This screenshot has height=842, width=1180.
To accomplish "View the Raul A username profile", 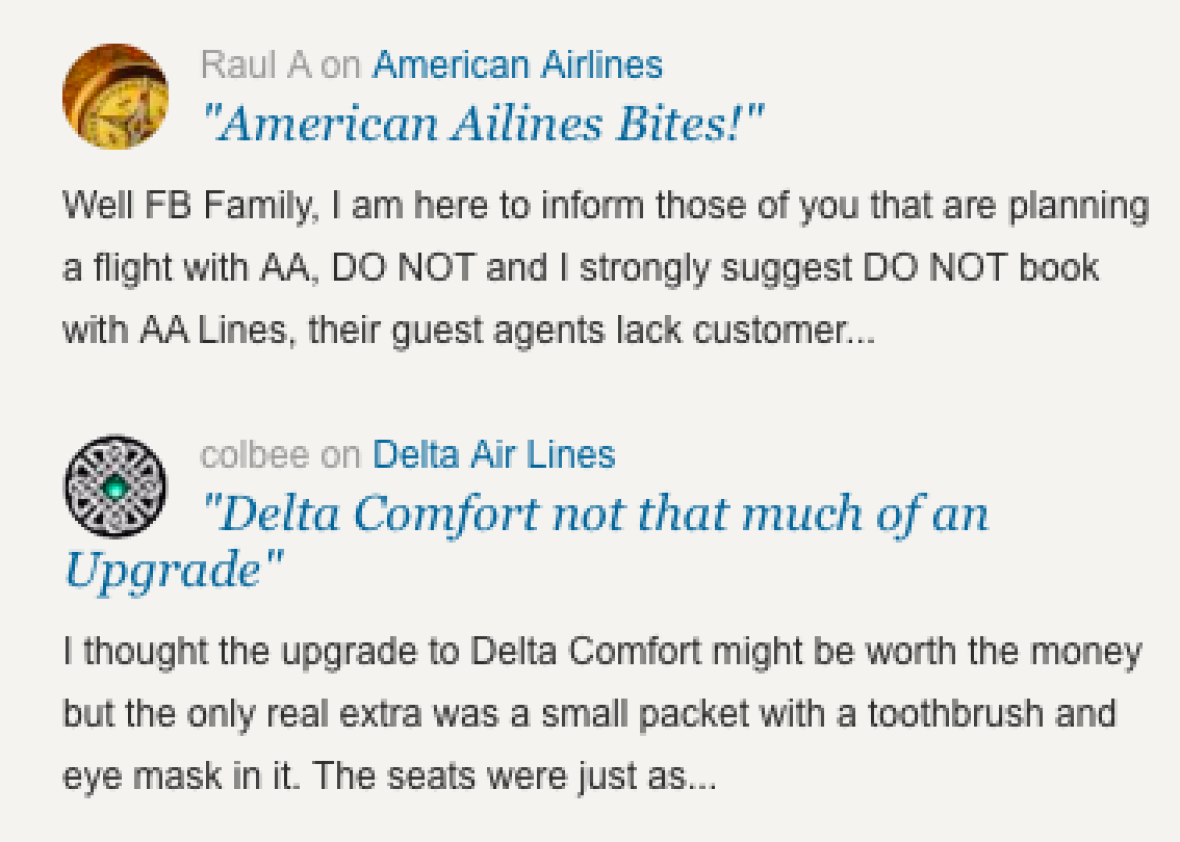I will click(256, 65).
